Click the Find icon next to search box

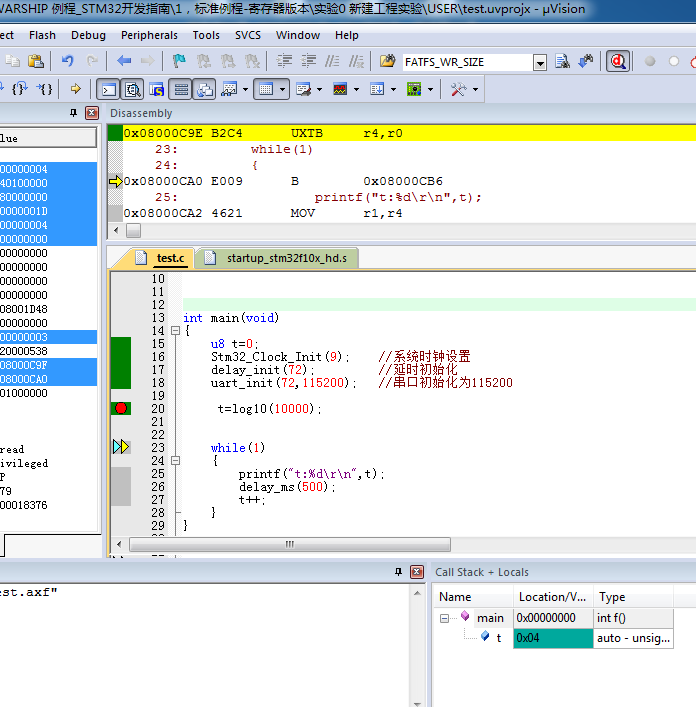point(562,61)
